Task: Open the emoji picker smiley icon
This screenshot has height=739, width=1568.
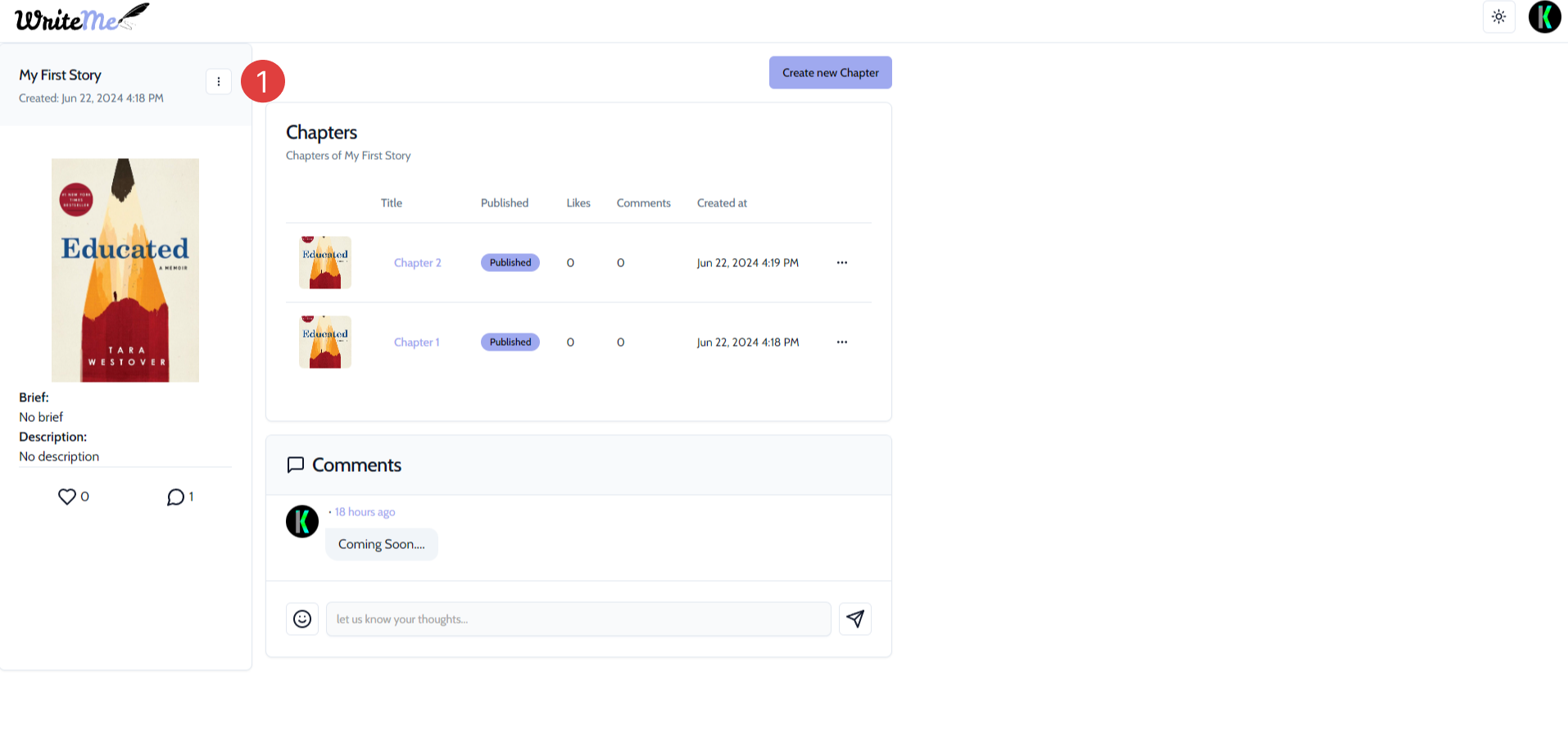Action: (x=302, y=619)
